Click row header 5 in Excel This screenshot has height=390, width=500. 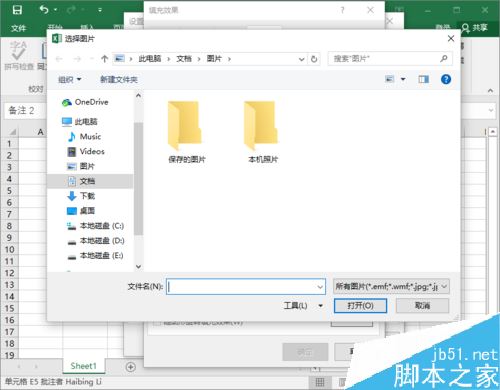pyautogui.click(x=9, y=191)
